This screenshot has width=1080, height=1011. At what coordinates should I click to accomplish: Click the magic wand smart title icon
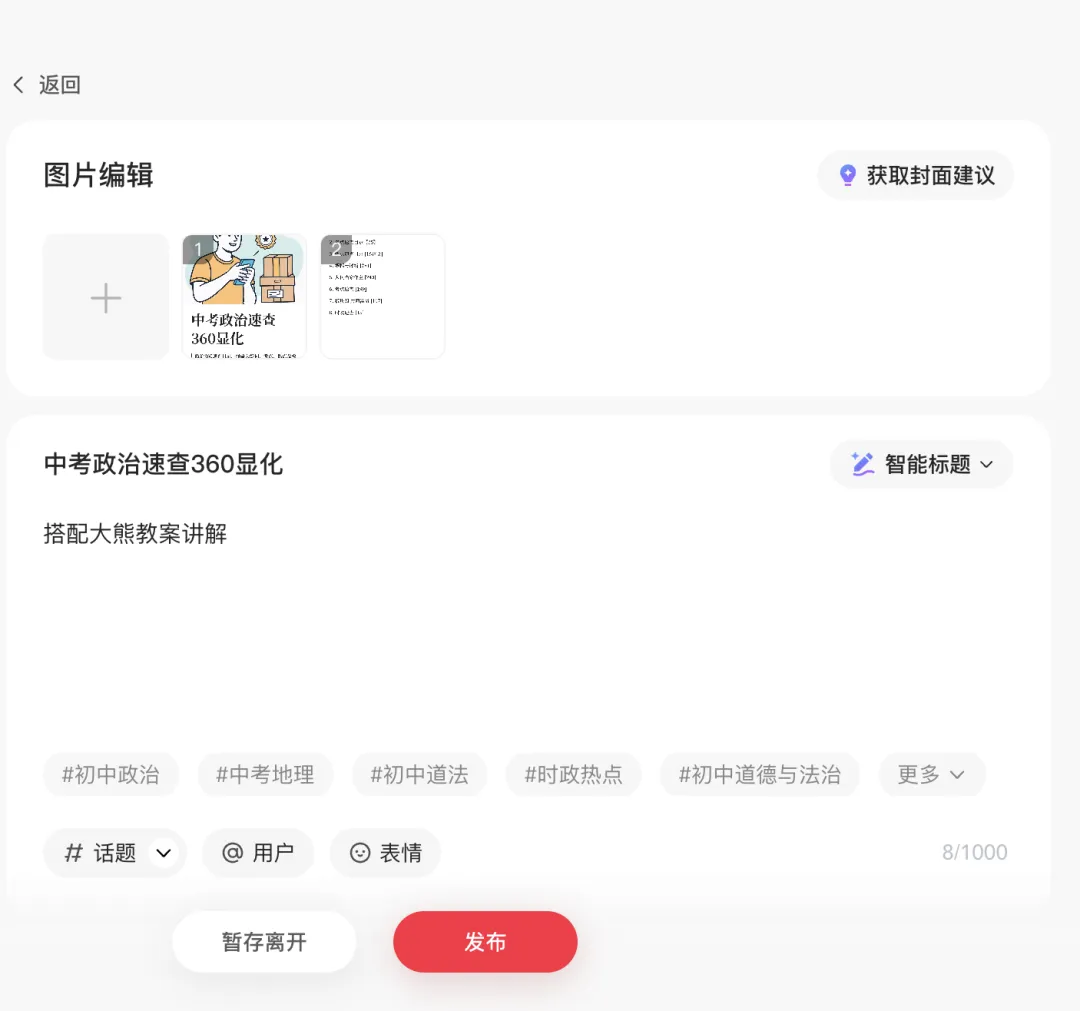[862, 463]
